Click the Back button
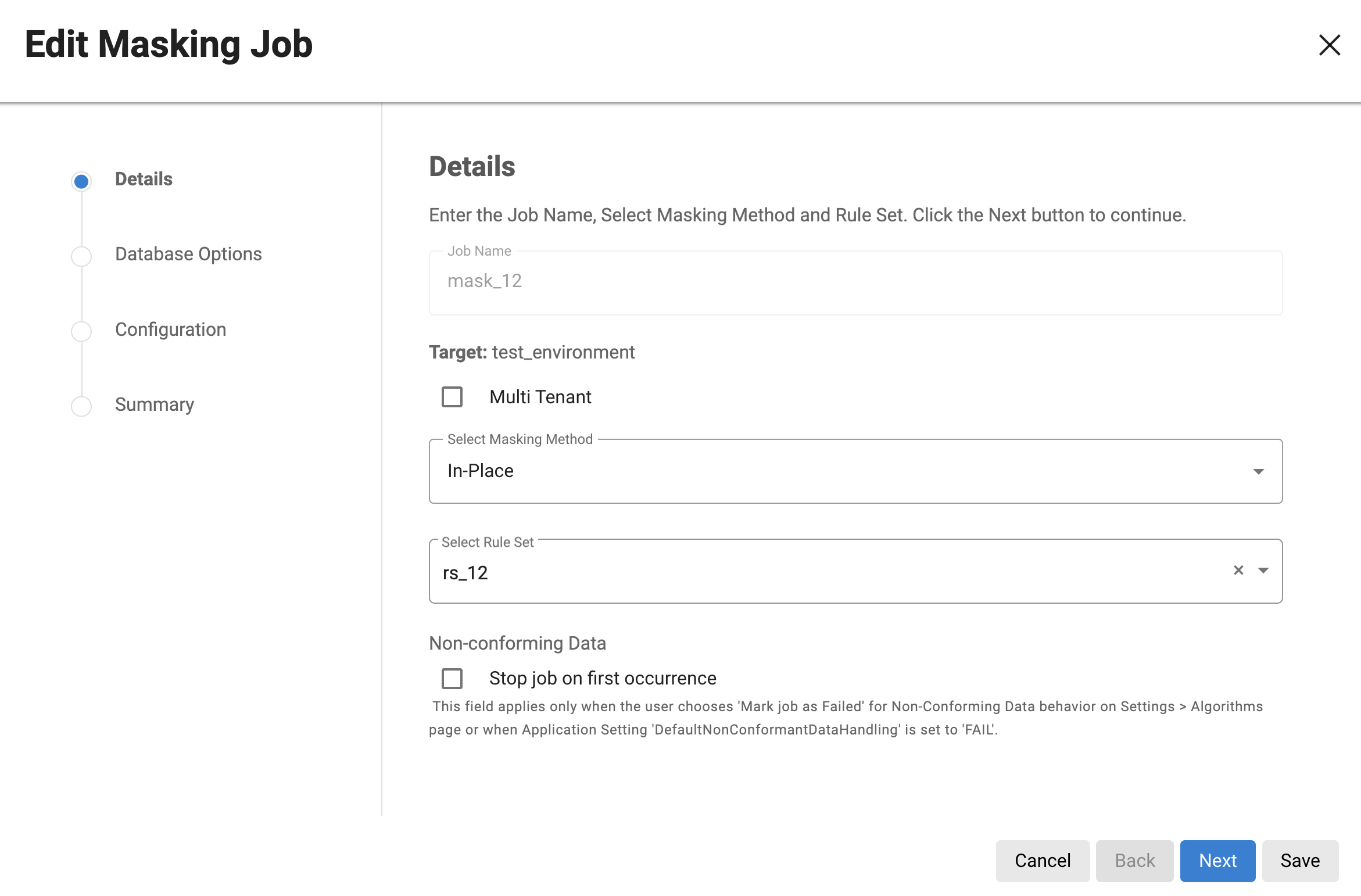Screen dimensions: 1361x896 tap(1134, 861)
